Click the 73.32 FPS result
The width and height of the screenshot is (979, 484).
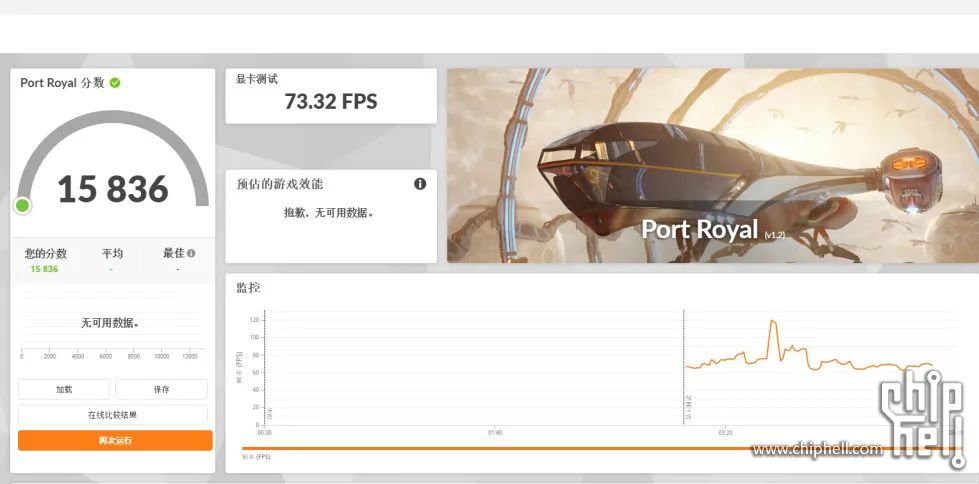(331, 101)
